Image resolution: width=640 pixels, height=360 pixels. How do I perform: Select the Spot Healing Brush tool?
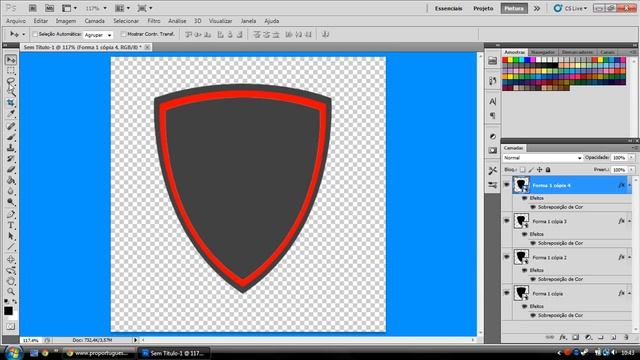pos(11,126)
